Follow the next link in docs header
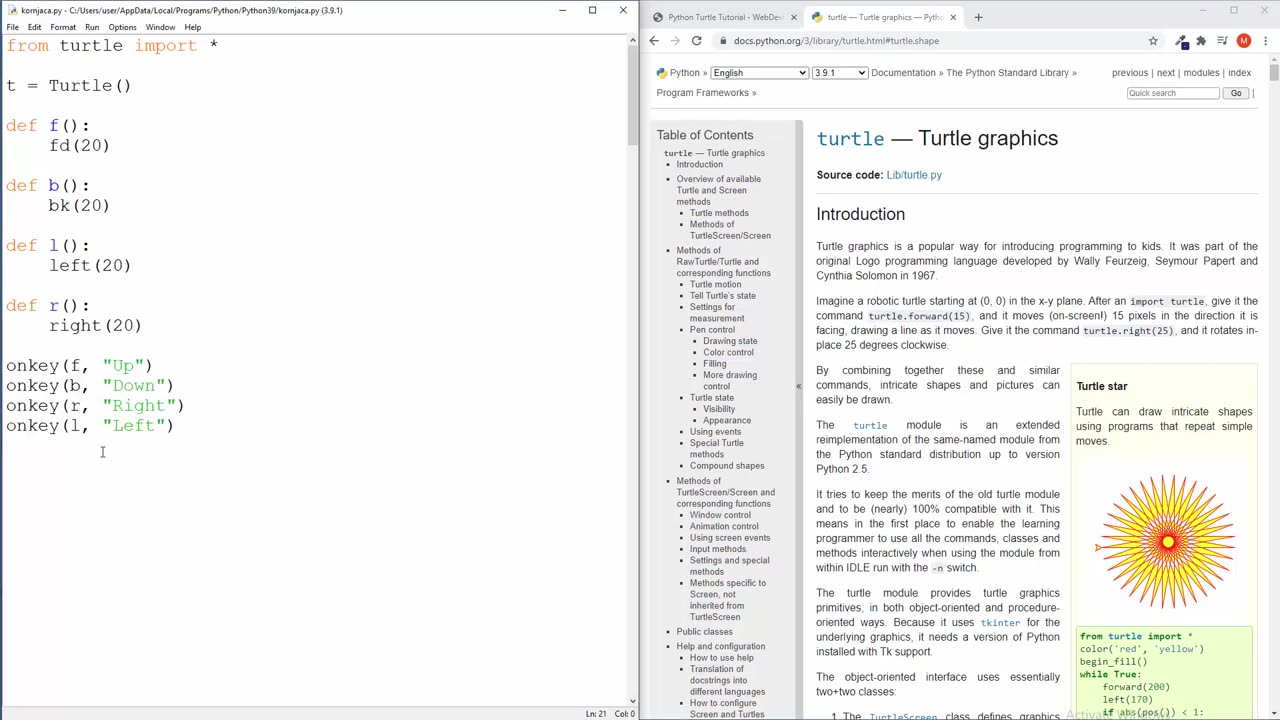This screenshot has width=1280, height=720. [x=1166, y=73]
